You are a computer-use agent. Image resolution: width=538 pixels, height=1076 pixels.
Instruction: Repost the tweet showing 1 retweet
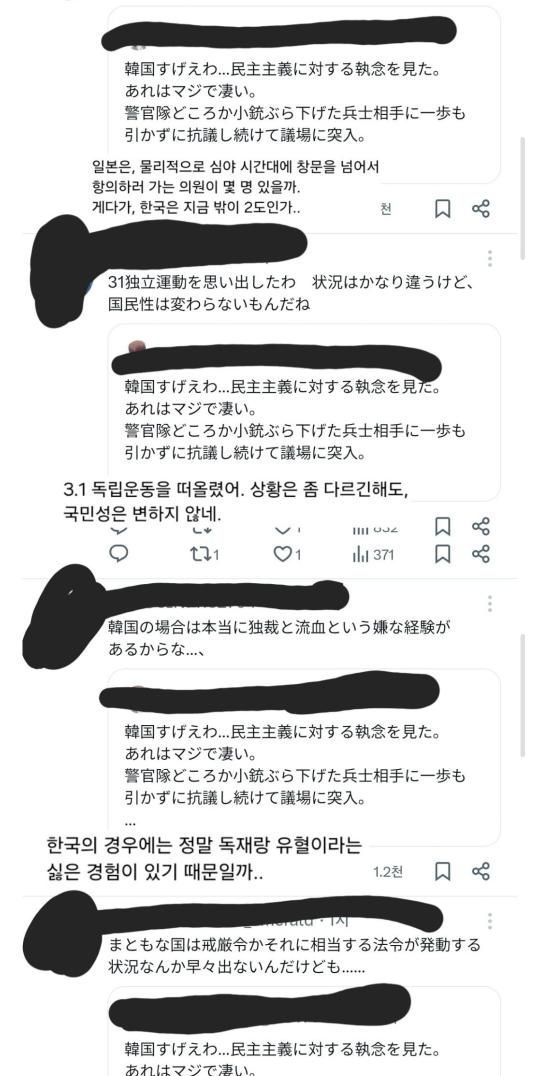(x=204, y=554)
